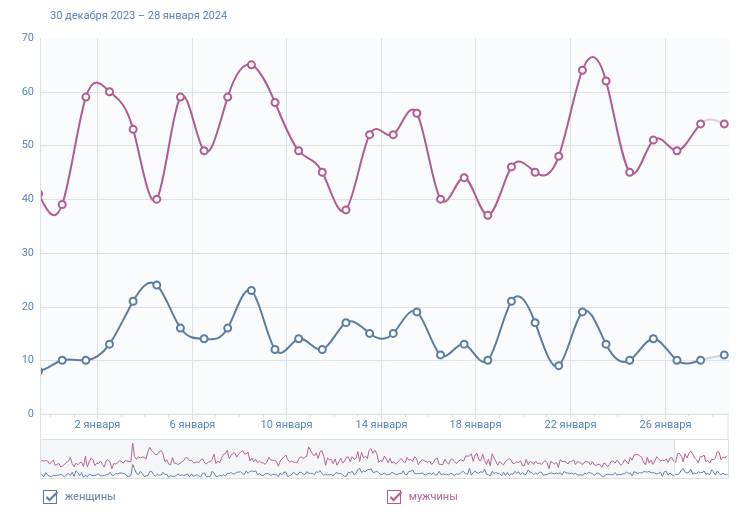Select men's peak data point at 65

tap(251, 65)
